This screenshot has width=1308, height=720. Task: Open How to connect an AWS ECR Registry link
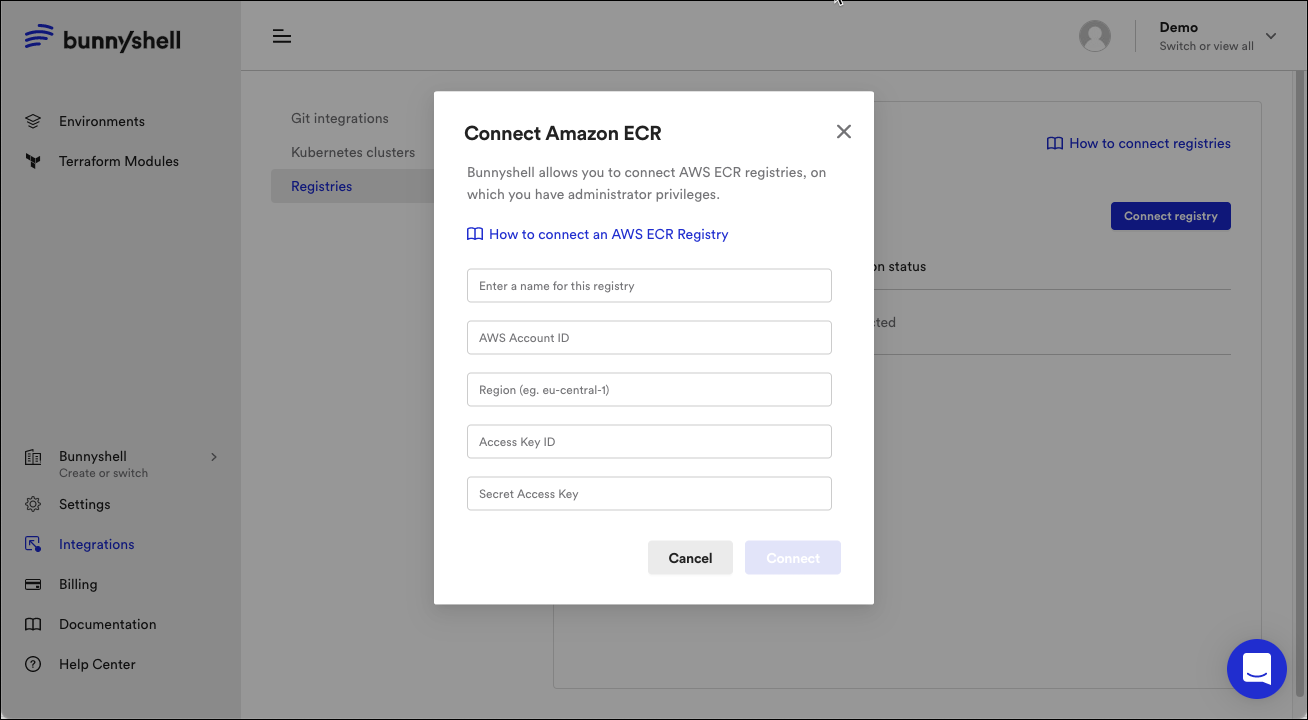[609, 234]
